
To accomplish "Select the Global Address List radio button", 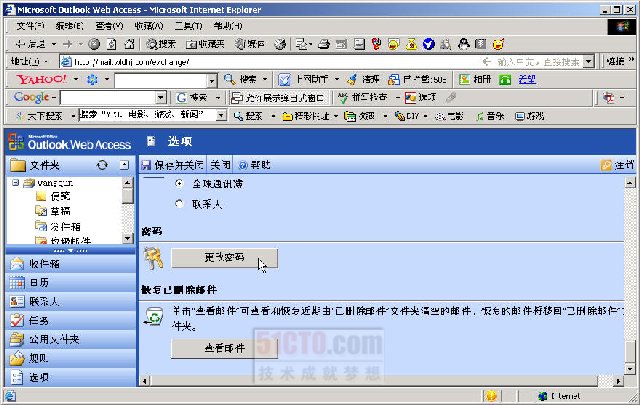I will click(180, 185).
